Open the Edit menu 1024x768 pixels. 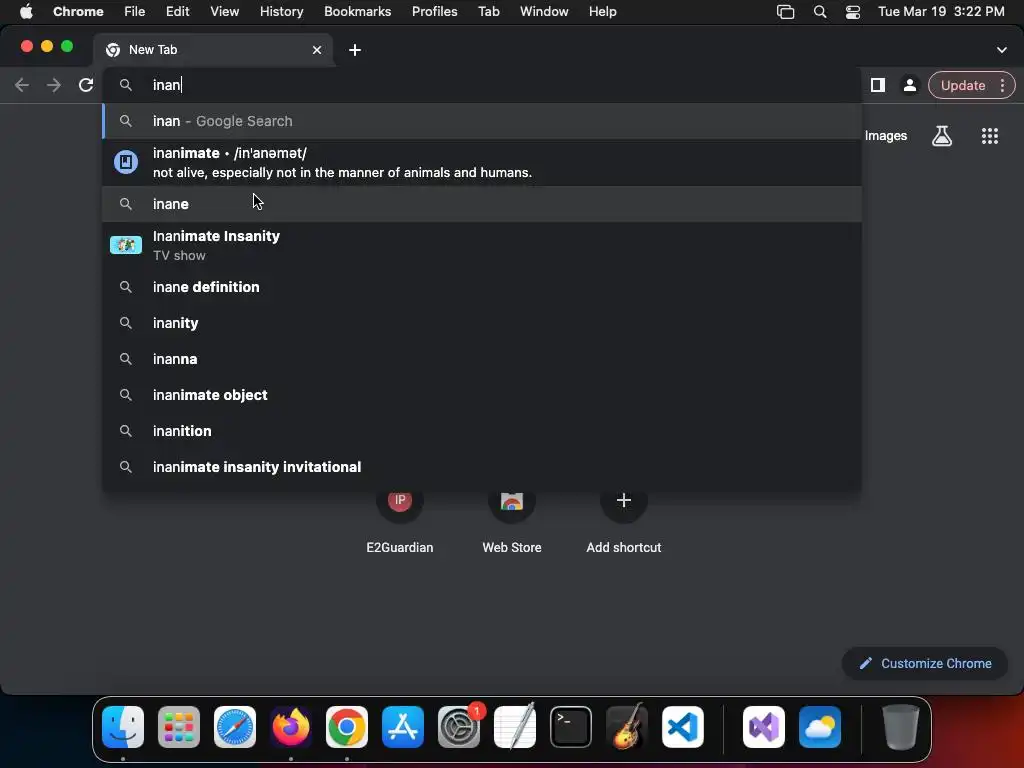[x=177, y=11]
